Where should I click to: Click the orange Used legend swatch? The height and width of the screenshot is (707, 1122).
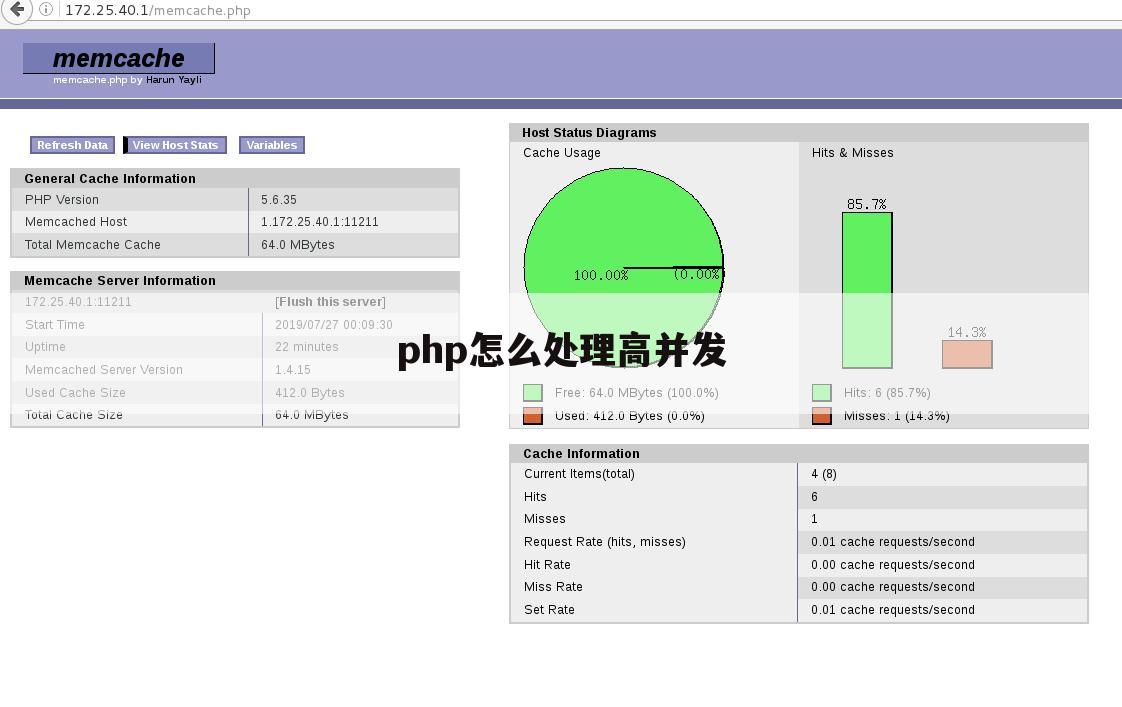coord(532,416)
